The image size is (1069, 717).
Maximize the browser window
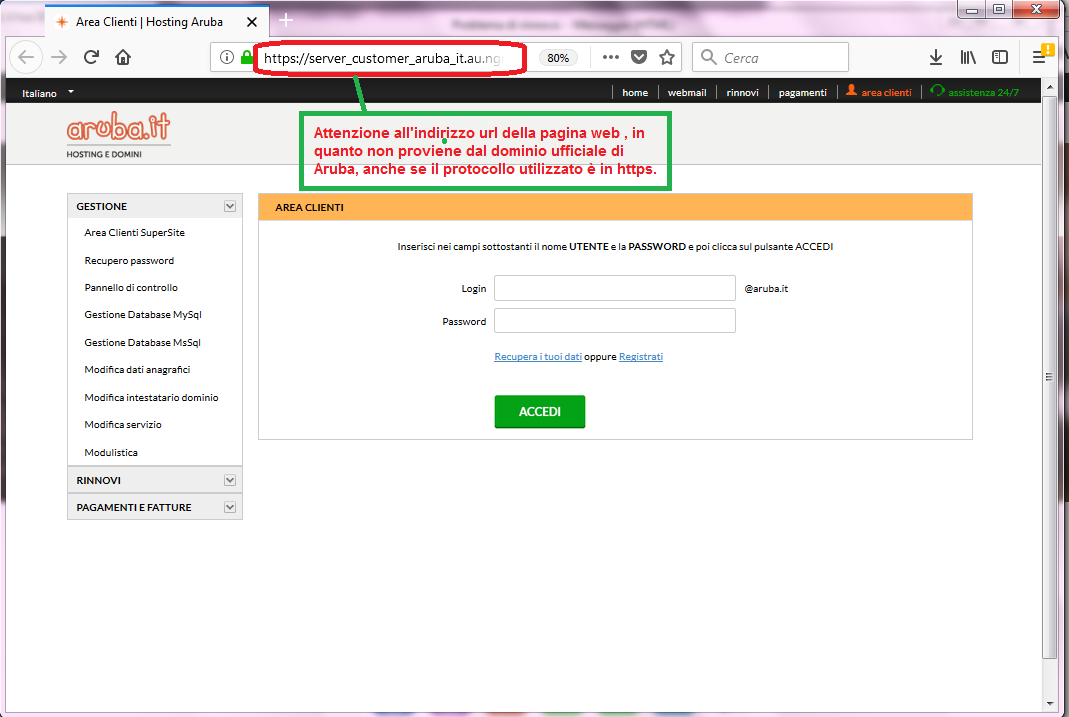[x=999, y=10]
